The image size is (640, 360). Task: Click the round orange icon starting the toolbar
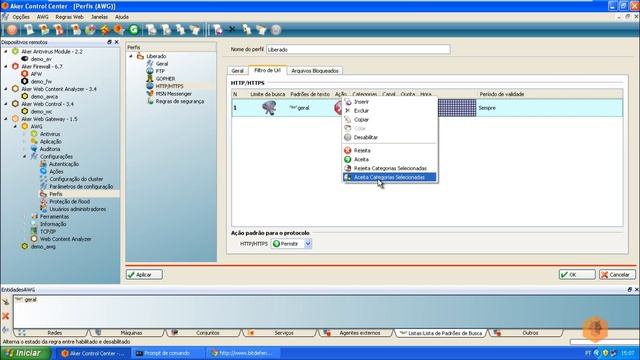[12, 29]
